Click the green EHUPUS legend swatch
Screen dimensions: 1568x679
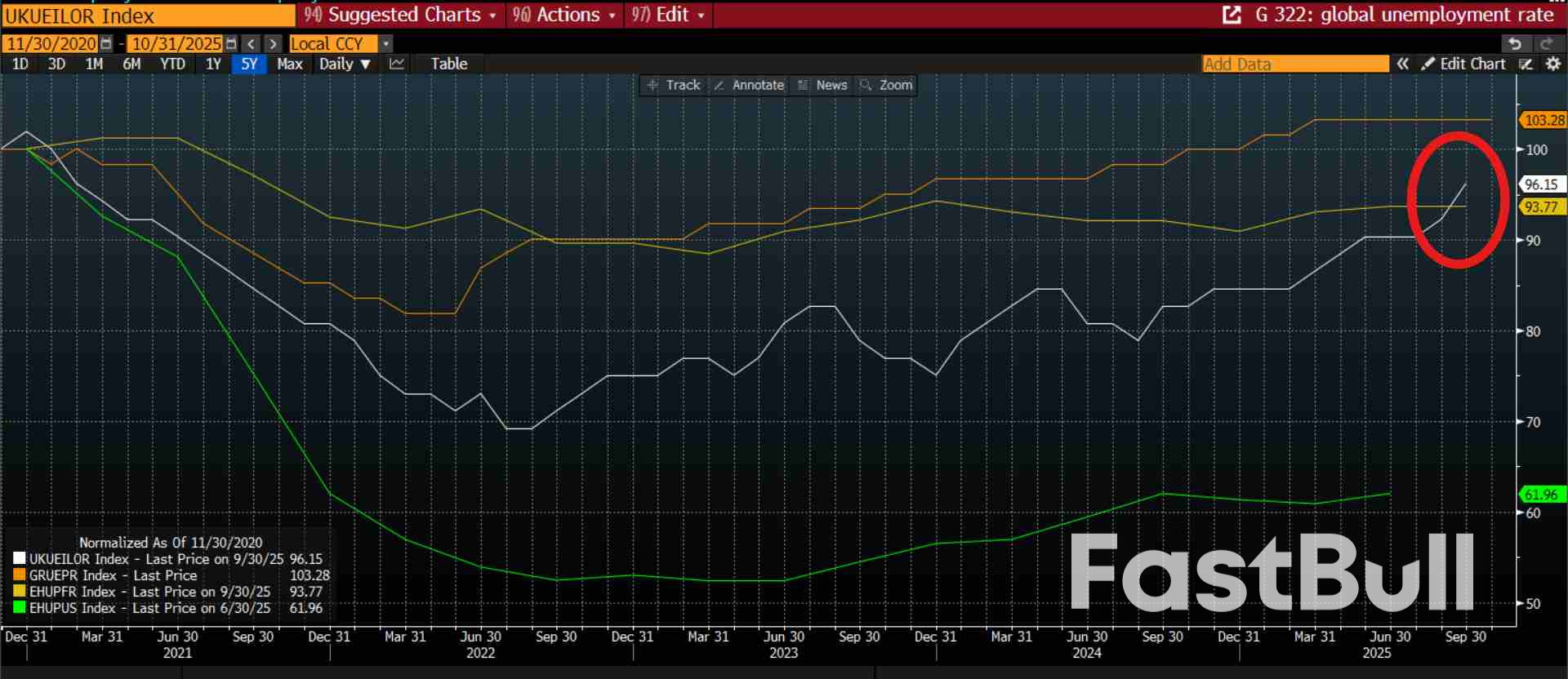tap(19, 608)
